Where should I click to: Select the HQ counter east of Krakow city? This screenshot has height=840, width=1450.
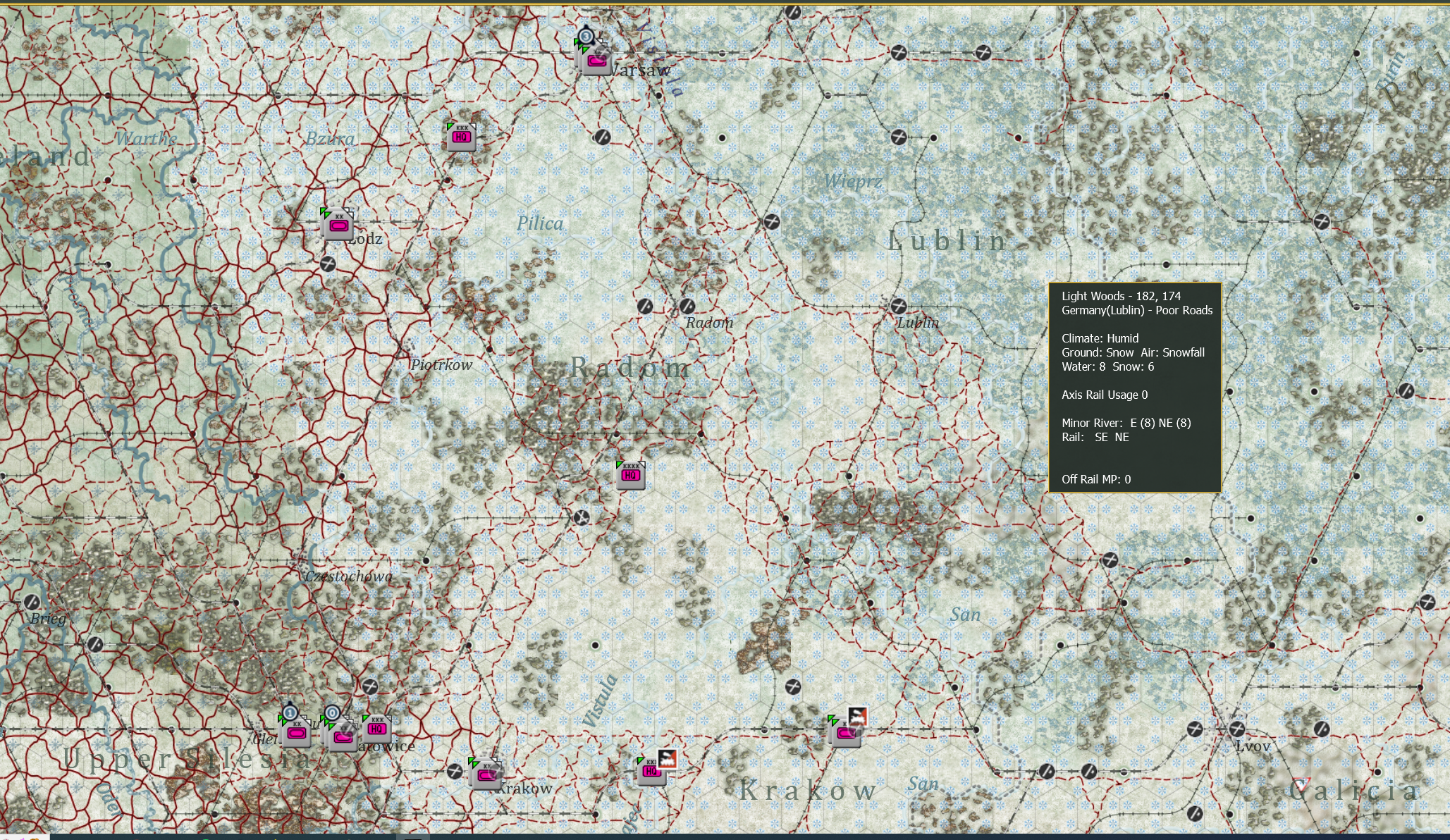(x=652, y=771)
